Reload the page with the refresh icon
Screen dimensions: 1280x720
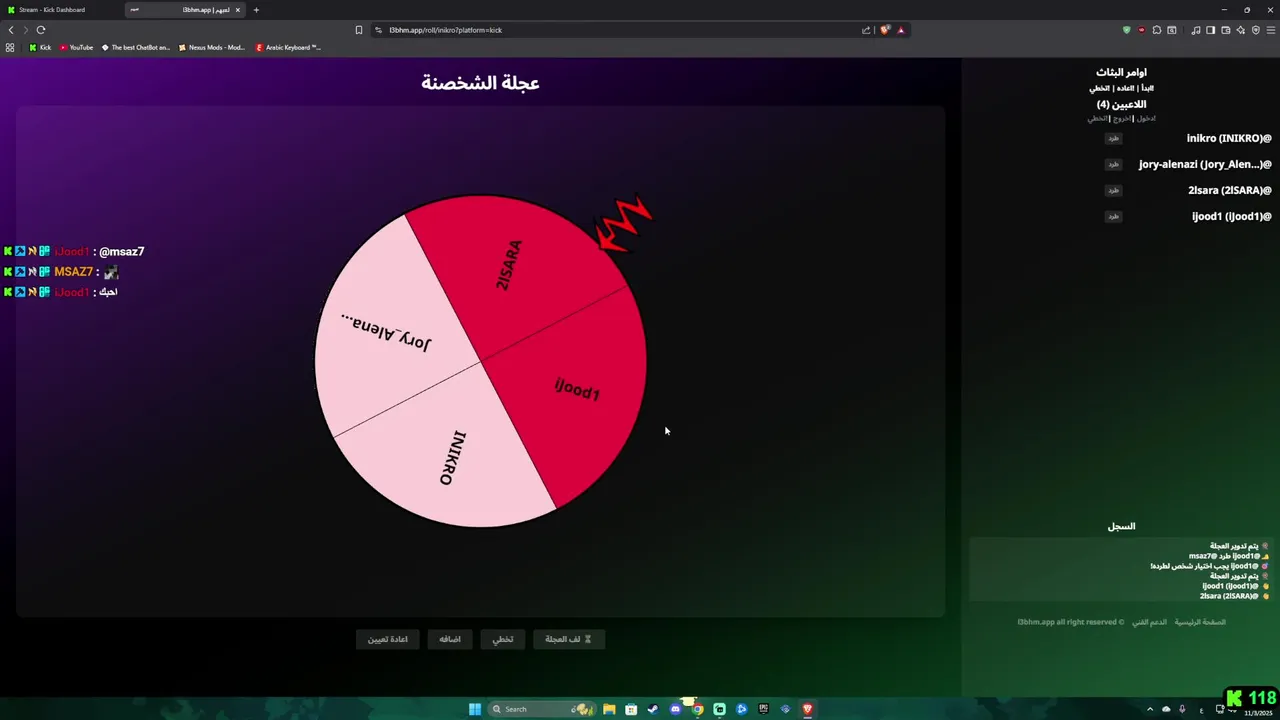click(x=41, y=30)
